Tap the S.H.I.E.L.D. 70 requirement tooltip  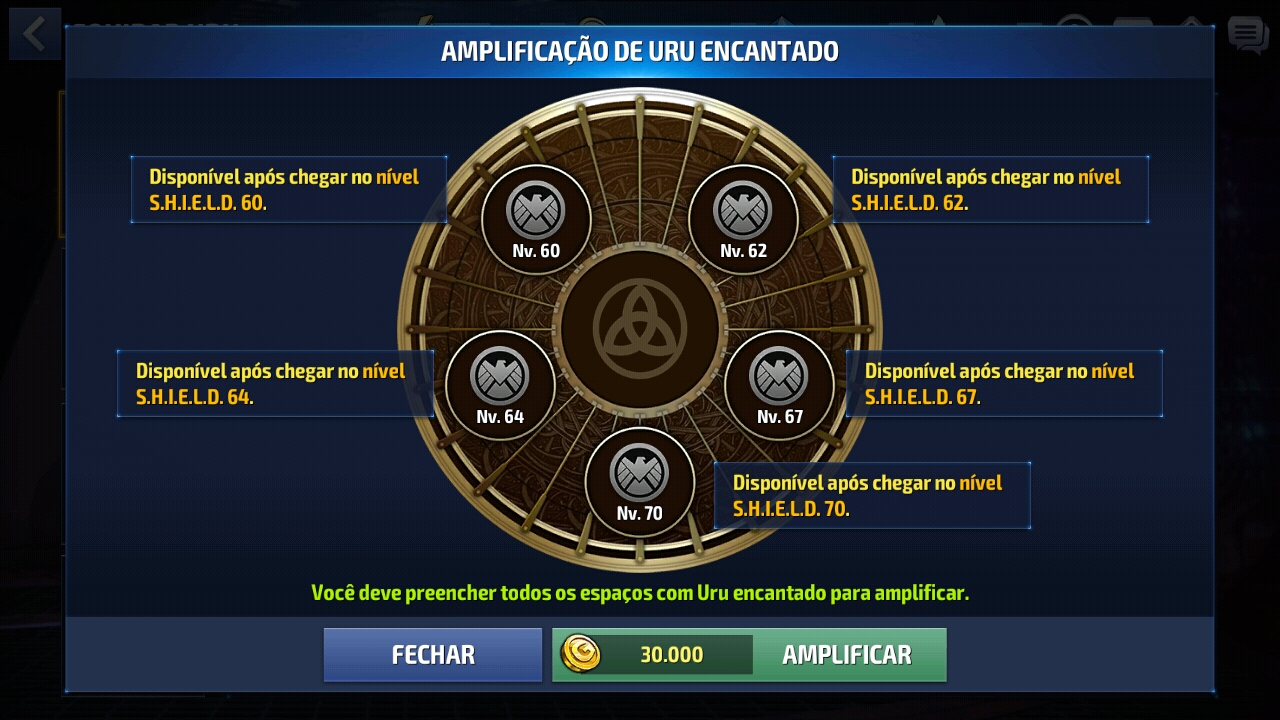(x=872, y=496)
